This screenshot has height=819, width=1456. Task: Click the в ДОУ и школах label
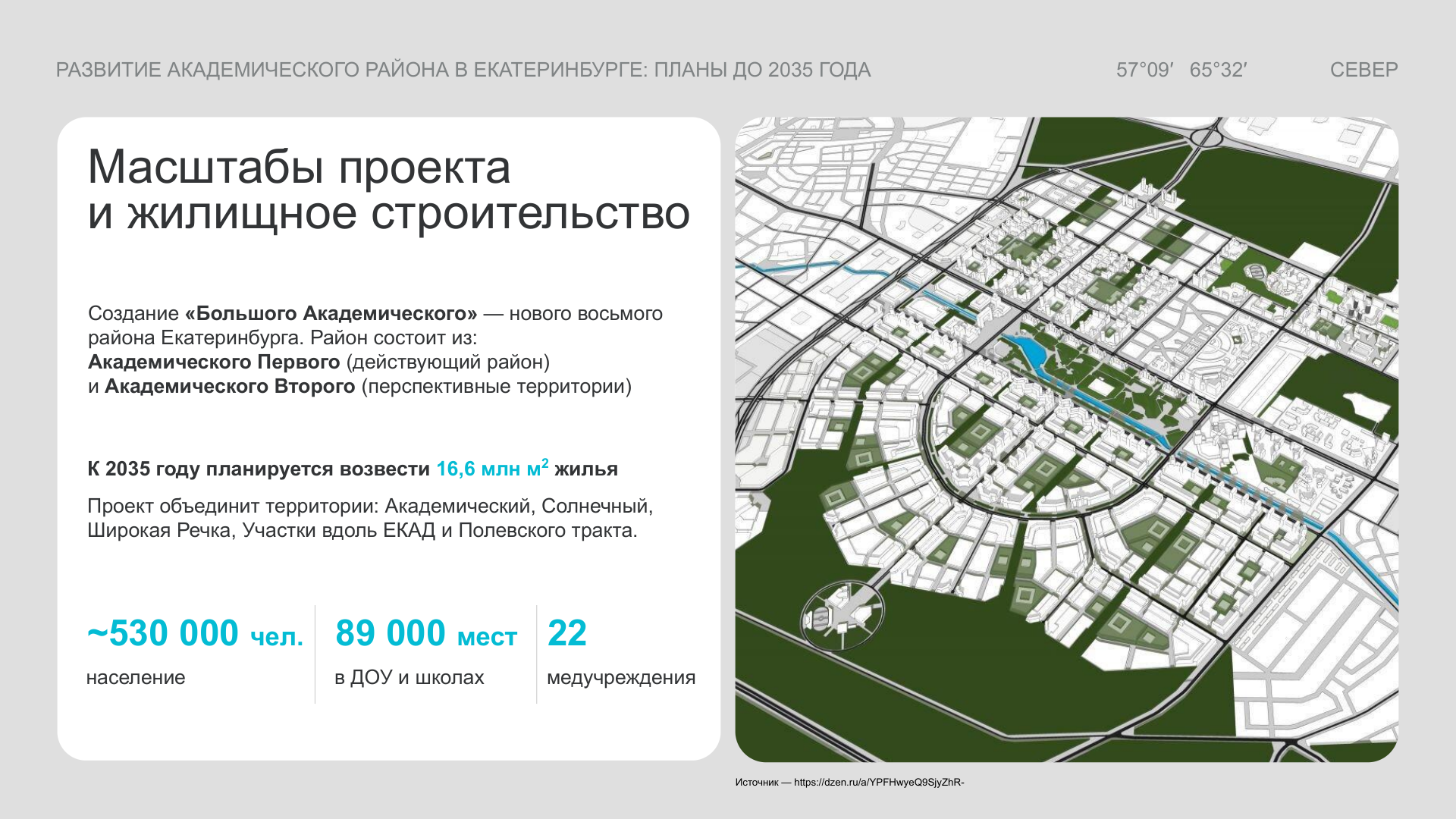[409, 677]
